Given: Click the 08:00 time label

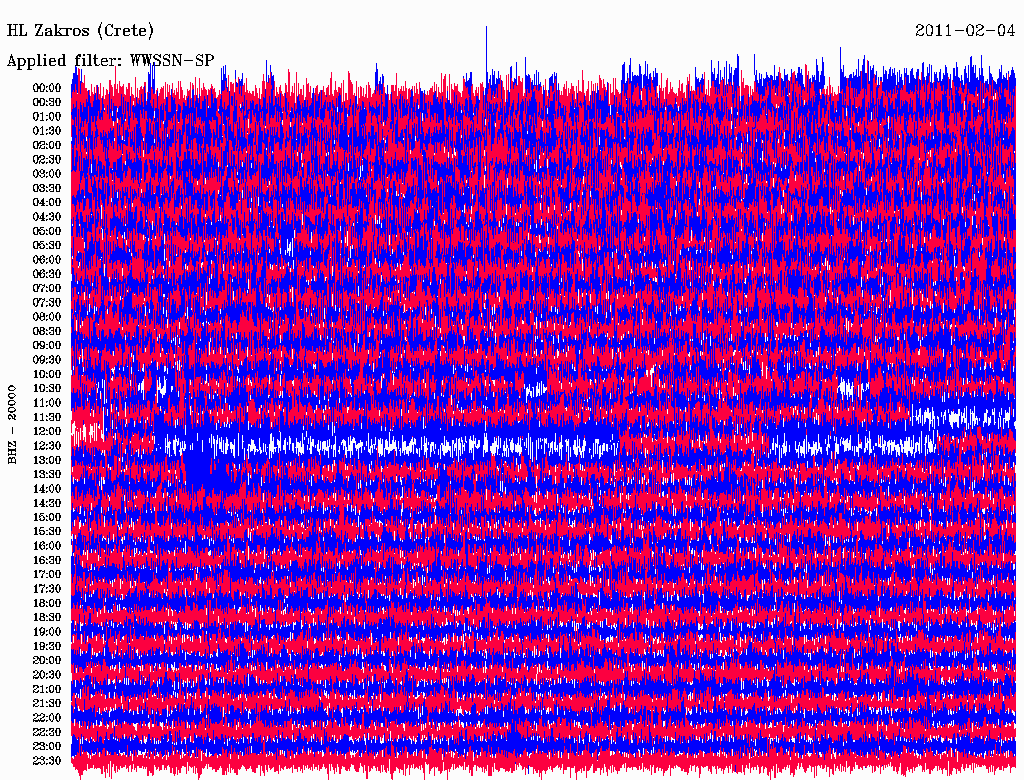Looking at the screenshot, I should 47,317.
